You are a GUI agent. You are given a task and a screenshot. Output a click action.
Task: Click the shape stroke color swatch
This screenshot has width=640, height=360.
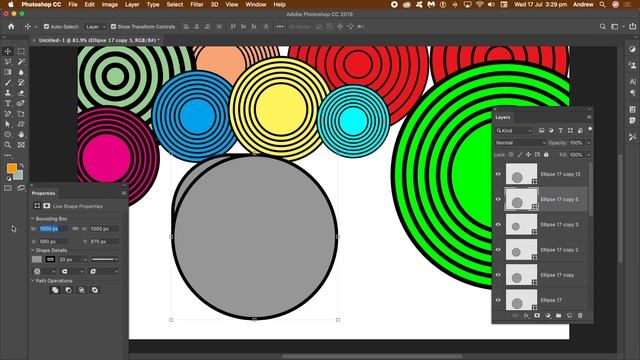click(50, 260)
